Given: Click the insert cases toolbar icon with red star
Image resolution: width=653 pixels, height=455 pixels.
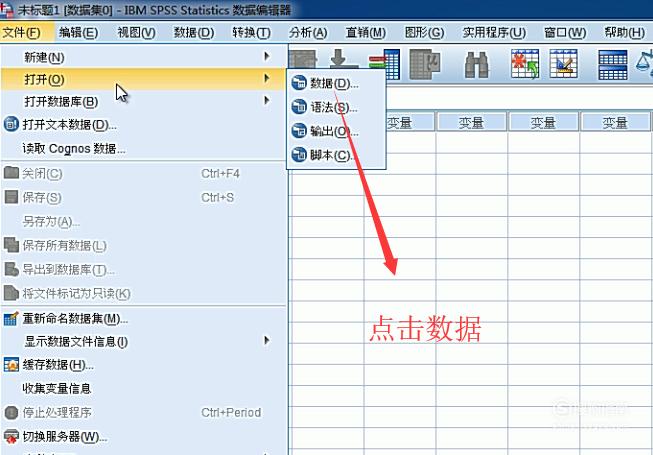Looking at the screenshot, I should (x=525, y=64).
